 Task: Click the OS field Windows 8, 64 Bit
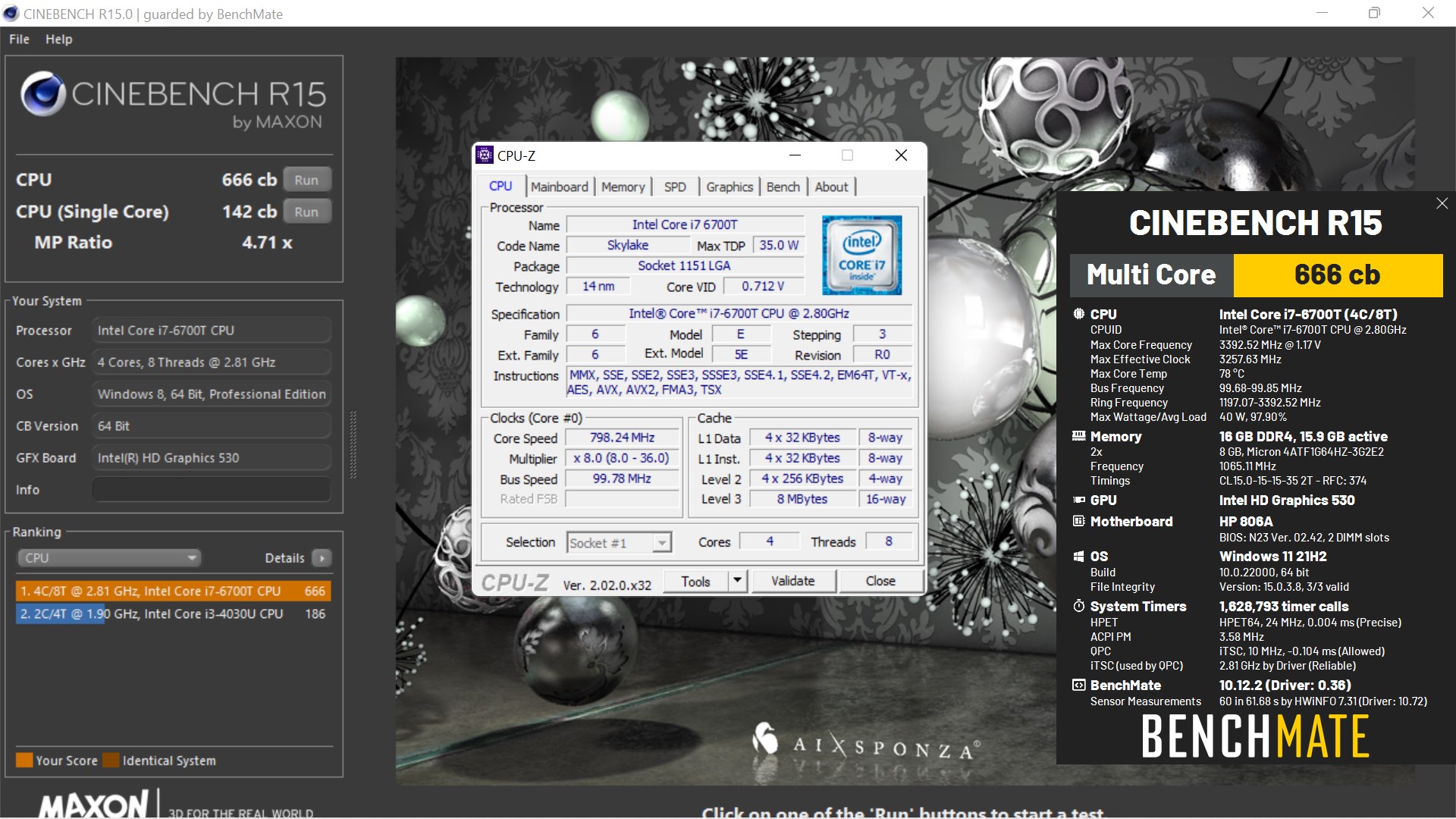pyautogui.click(x=211, y=394)
